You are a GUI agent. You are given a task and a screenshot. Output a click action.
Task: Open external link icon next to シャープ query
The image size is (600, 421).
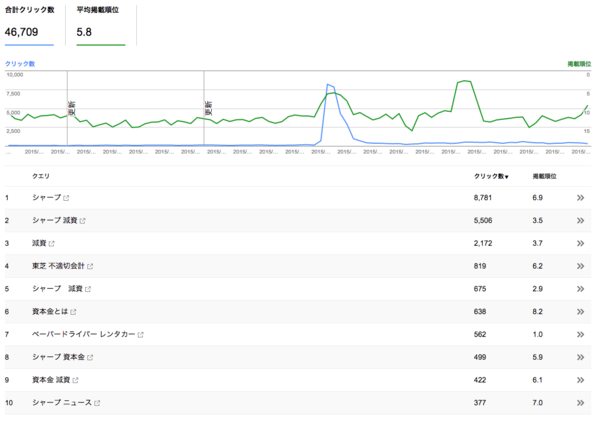(x=66, y=198)
